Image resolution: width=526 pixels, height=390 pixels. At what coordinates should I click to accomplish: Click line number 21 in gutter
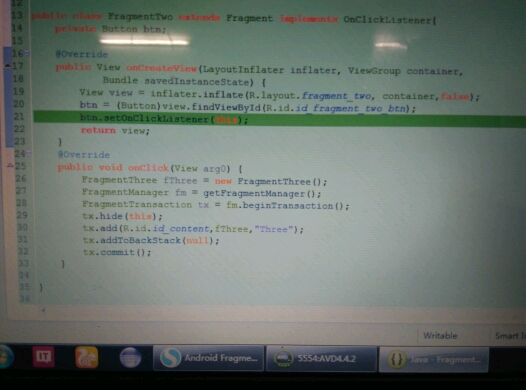click(x=19, y=116)
